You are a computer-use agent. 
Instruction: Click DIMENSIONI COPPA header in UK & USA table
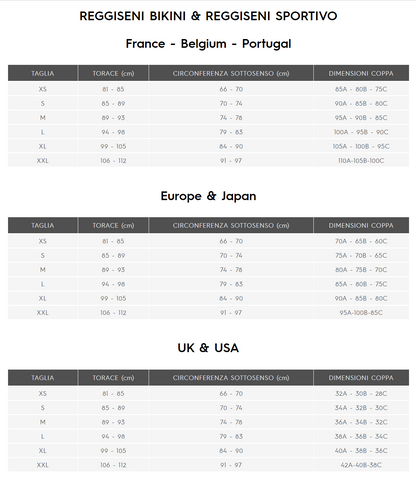pos(361,378)
